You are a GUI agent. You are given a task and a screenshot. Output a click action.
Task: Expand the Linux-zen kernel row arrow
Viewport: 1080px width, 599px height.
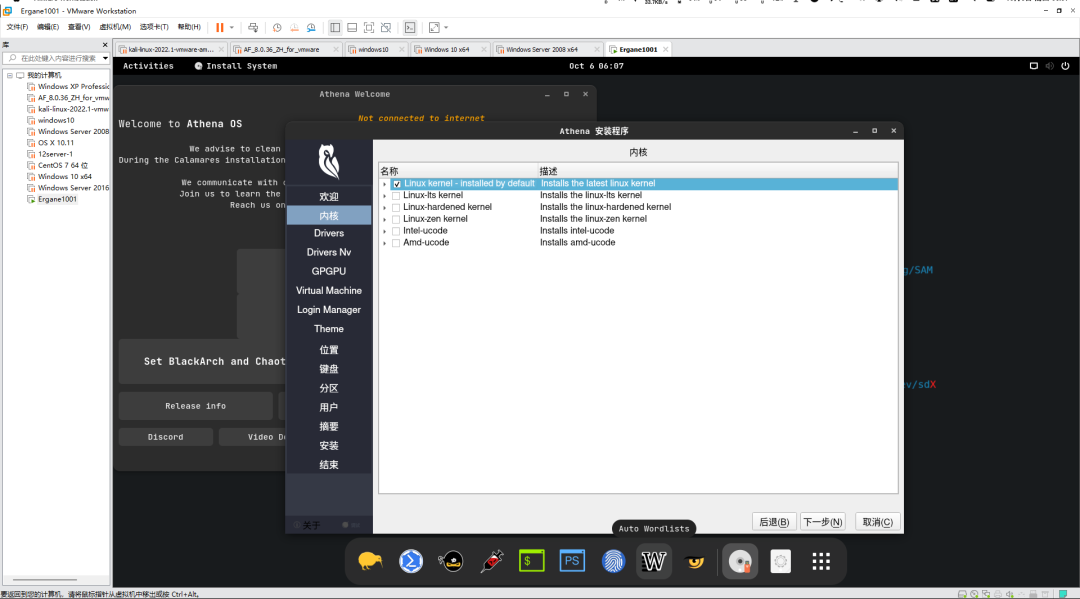click(x=385, y=219)
